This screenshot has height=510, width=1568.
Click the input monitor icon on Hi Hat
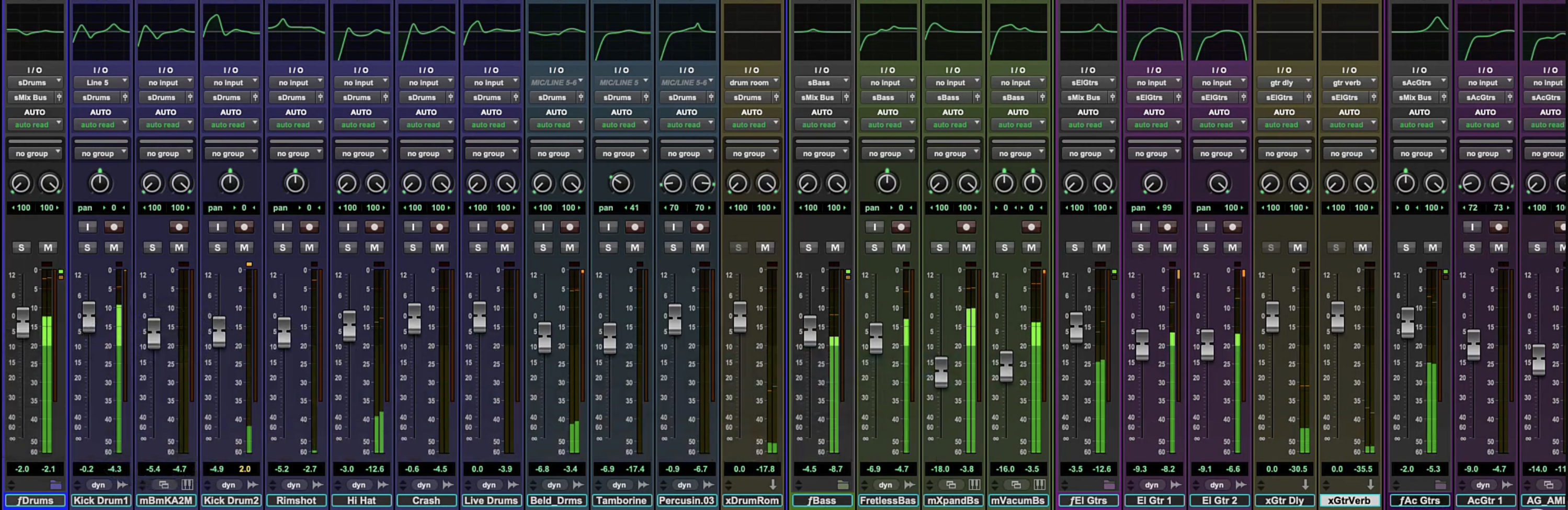pos(348,226)
